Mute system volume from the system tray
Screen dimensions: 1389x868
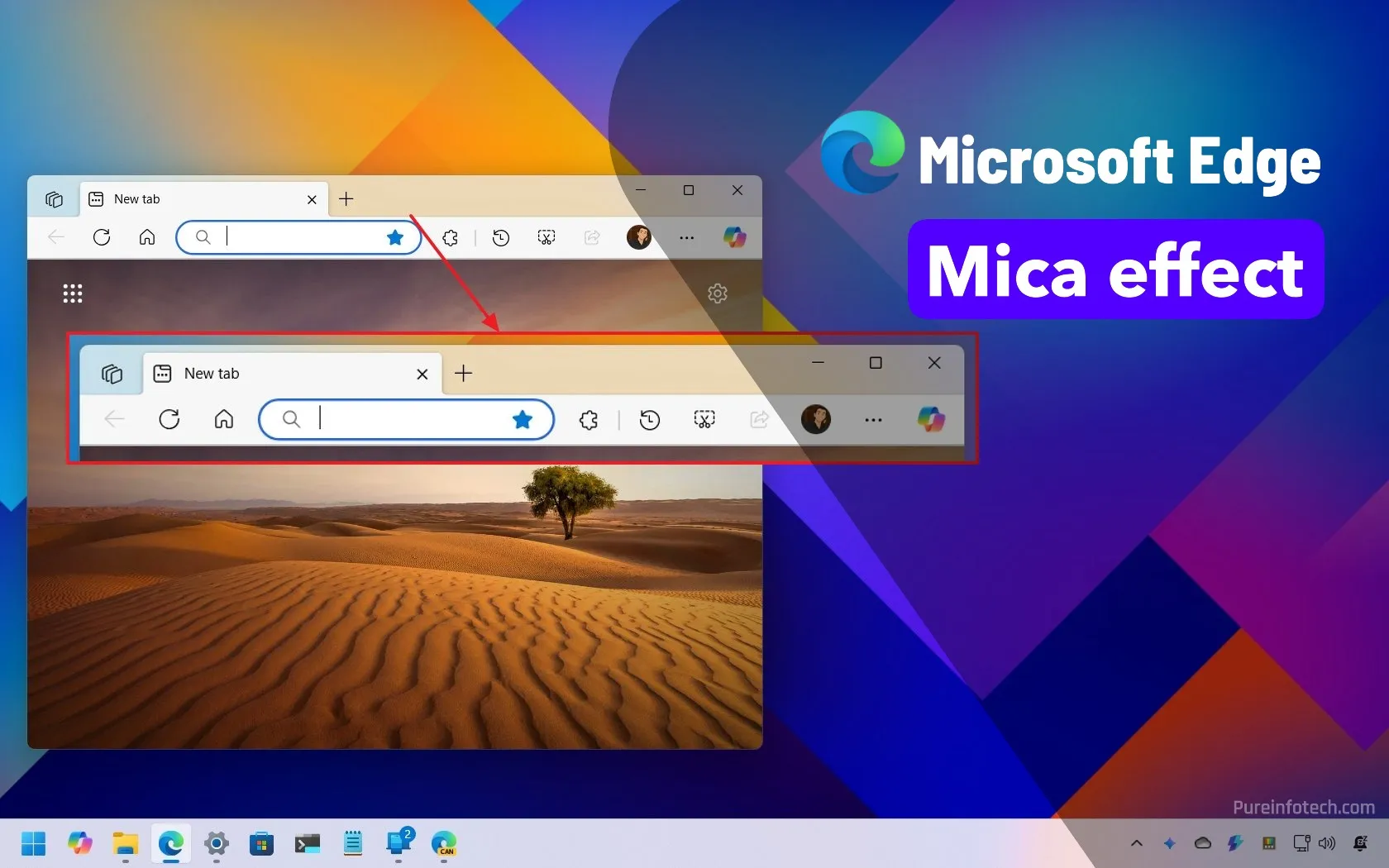pyautogui.click(x=1328, y=844)
